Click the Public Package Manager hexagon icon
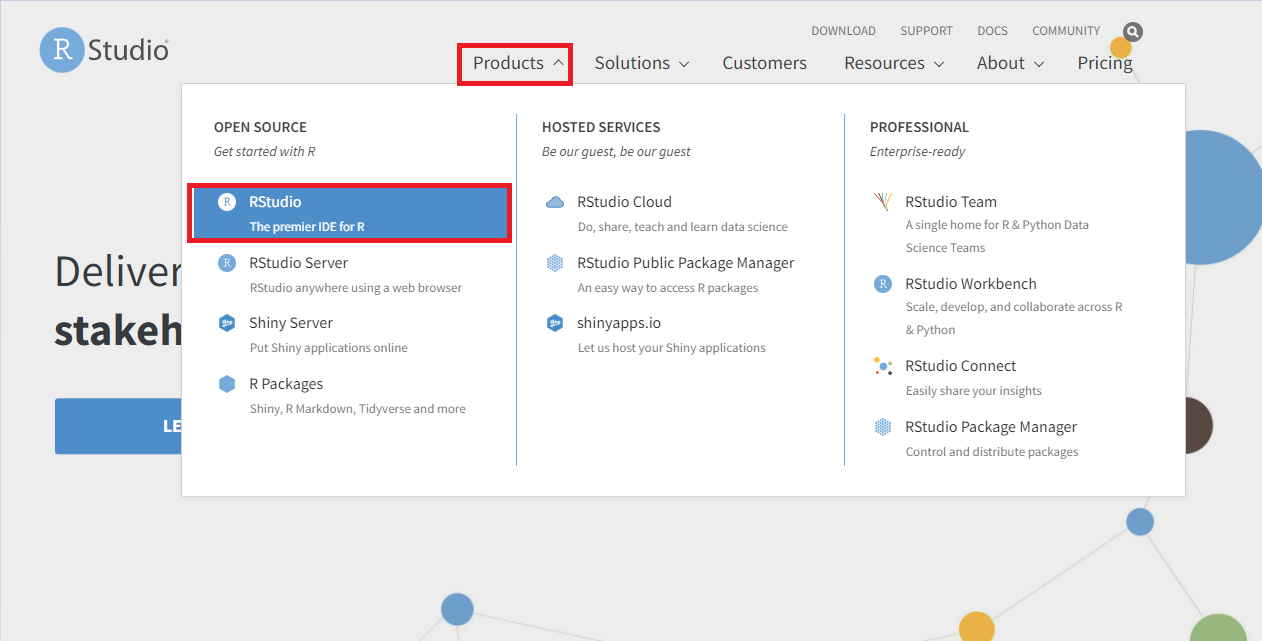This screenshot has width=1262, height=641. pyautogui.click(x=555, y=263)
